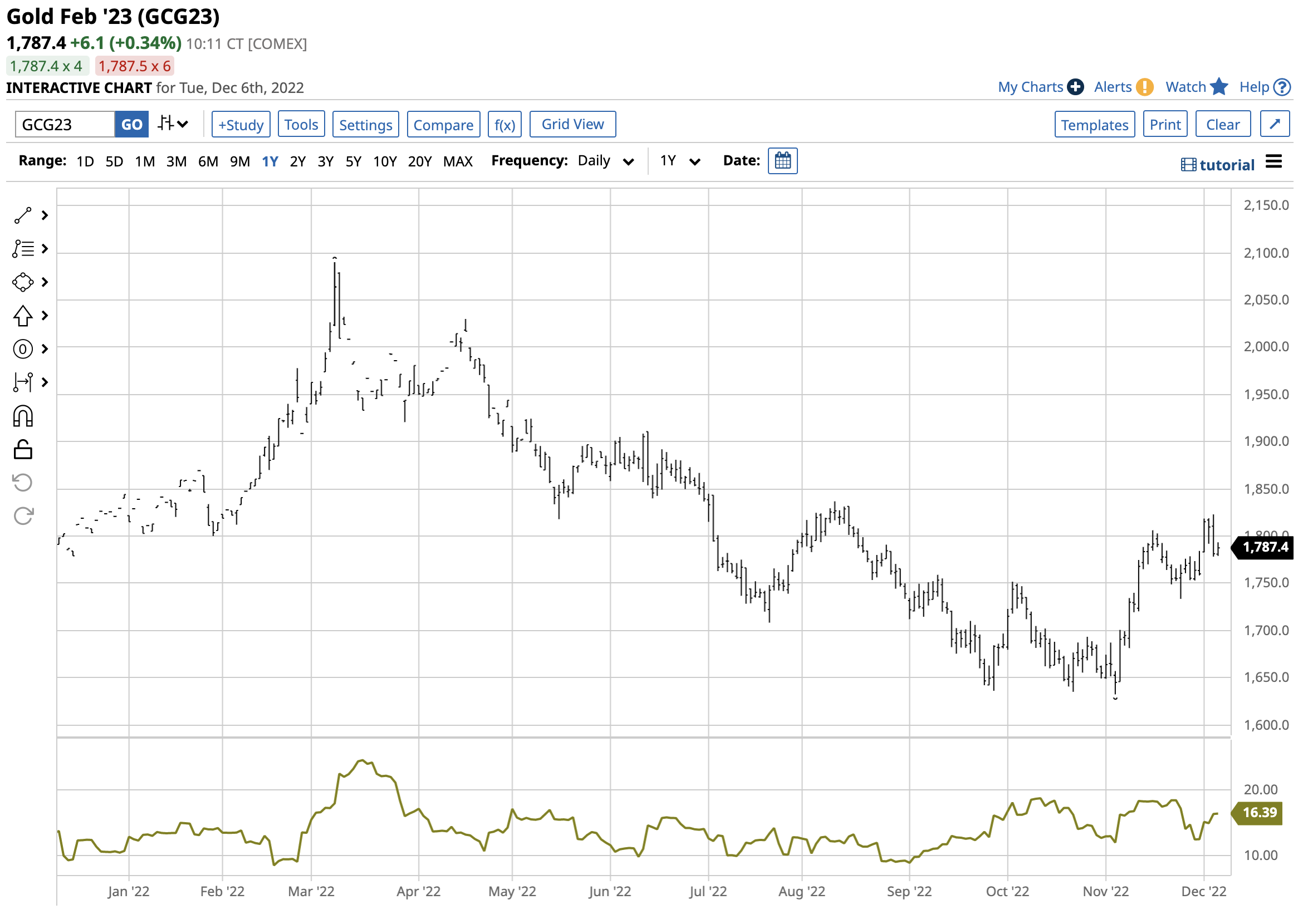
Task: Select the 5Y range option
Action: point(354,162)
